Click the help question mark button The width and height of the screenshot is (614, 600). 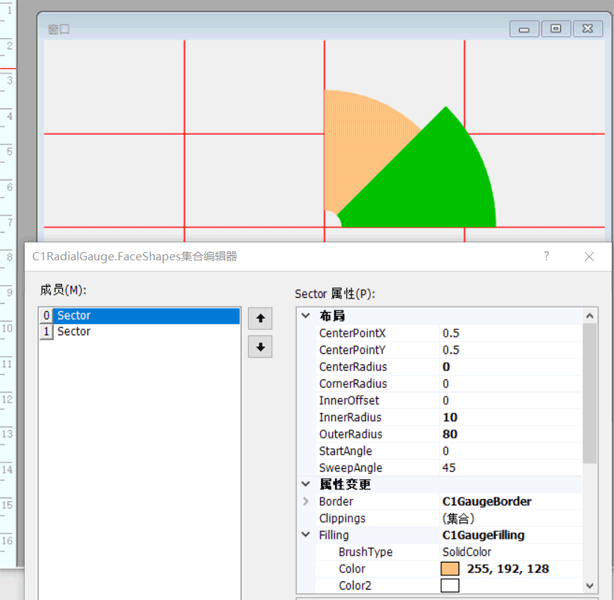[x=546, y=257]
